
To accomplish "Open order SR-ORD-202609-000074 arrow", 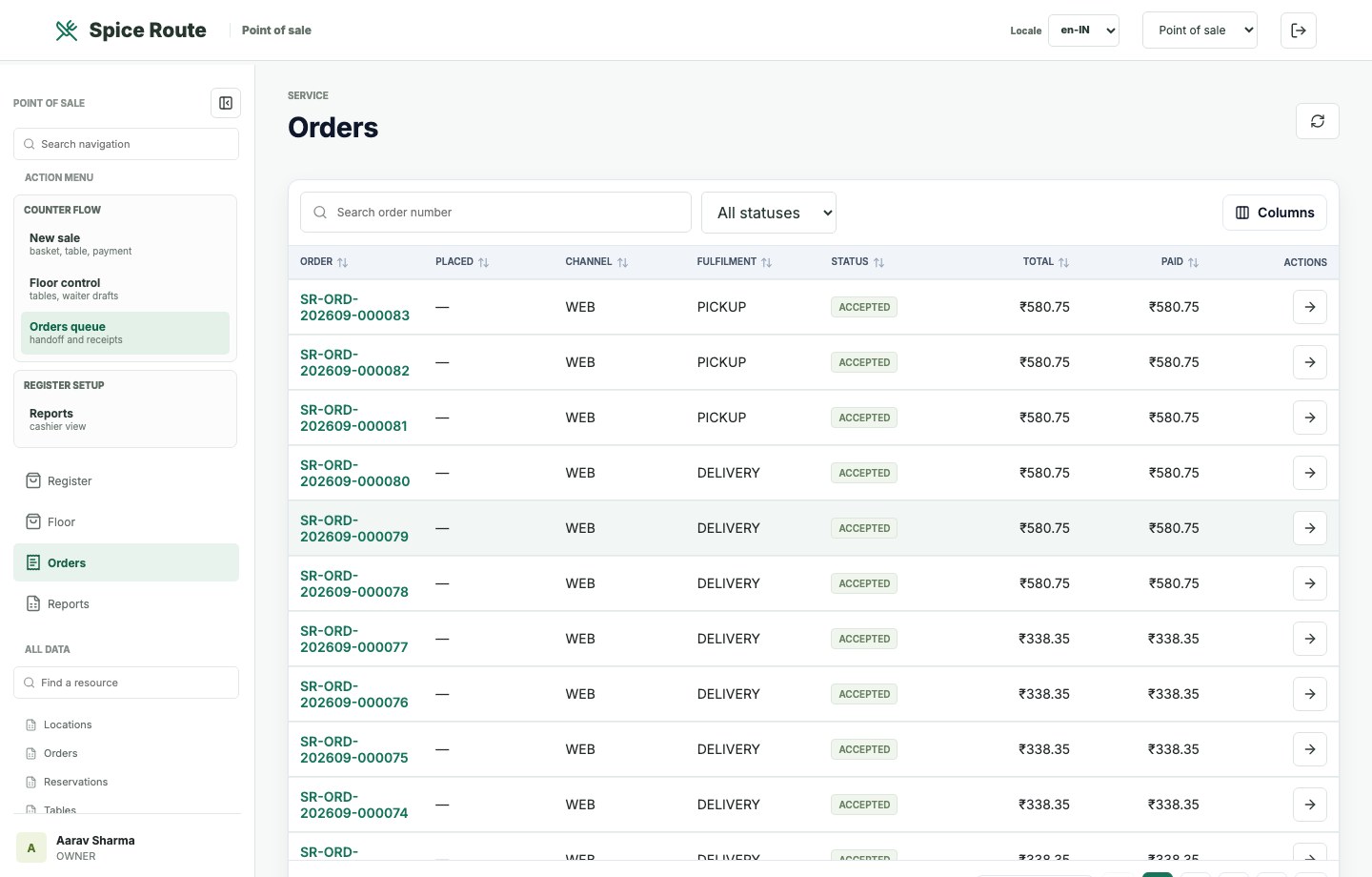I will 1310,805.
